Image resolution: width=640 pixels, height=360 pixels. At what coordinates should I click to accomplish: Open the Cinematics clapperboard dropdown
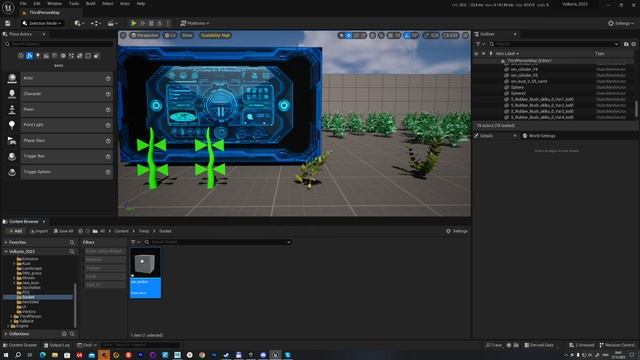point(112,23)
